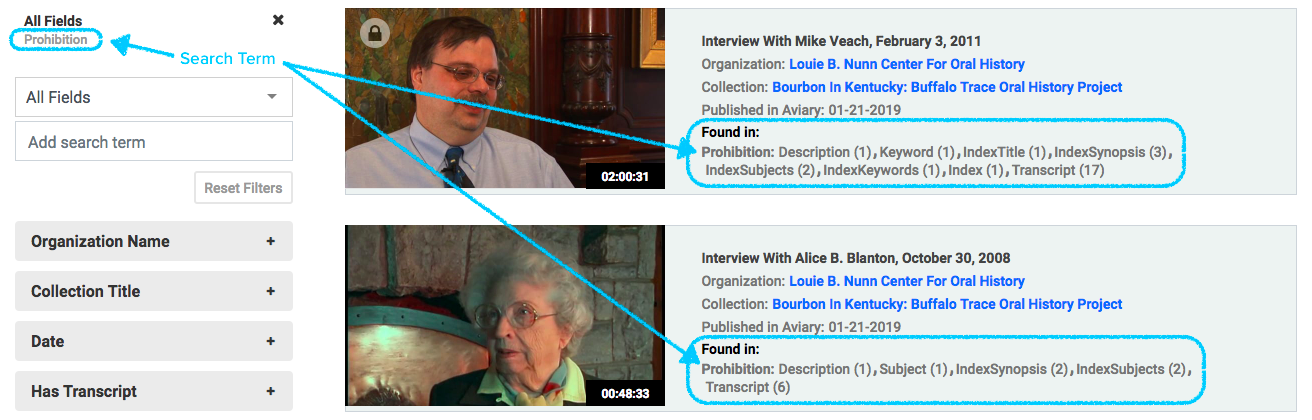
Task: Click the lock icon on Mike Veach video
Action: [375, 34]
